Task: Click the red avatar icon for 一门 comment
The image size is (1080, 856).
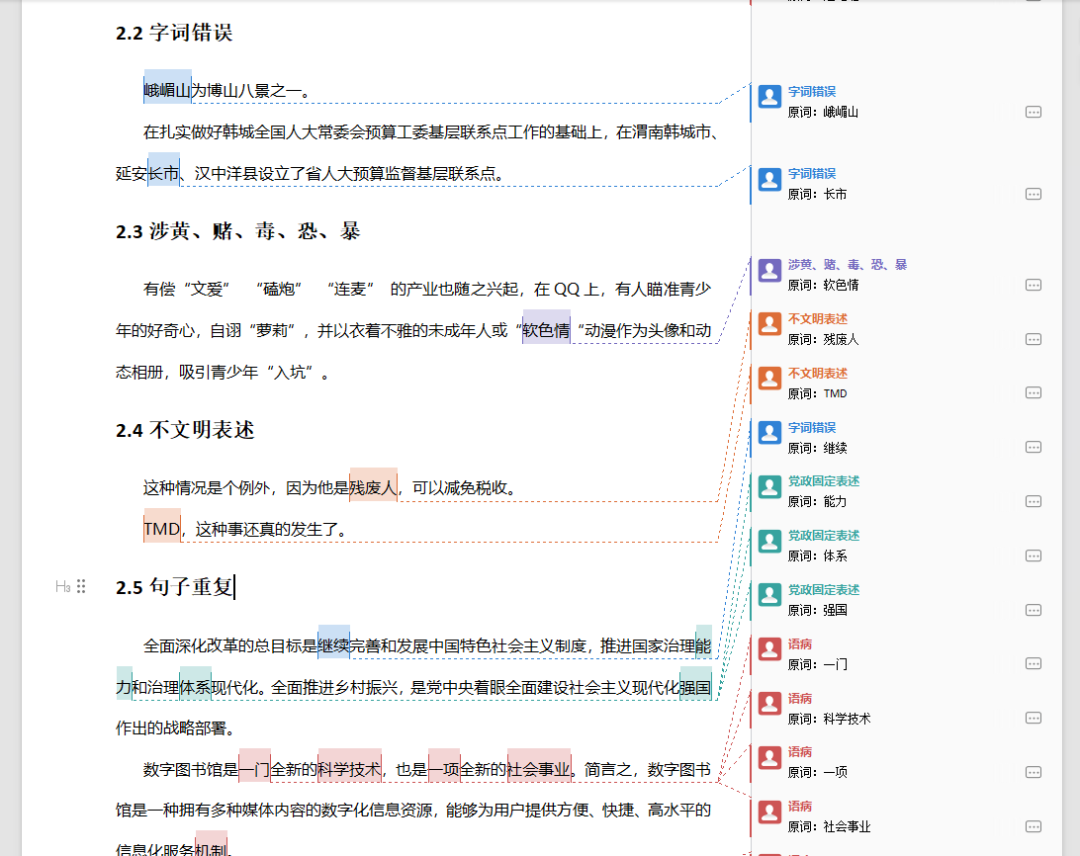Action: (x=769, y=650)
